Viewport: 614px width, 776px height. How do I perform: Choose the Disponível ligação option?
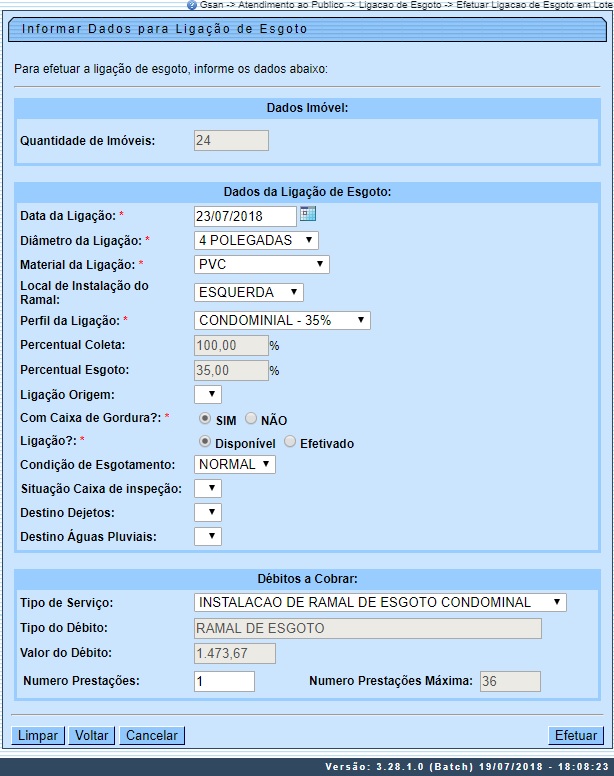pos(205,442)
